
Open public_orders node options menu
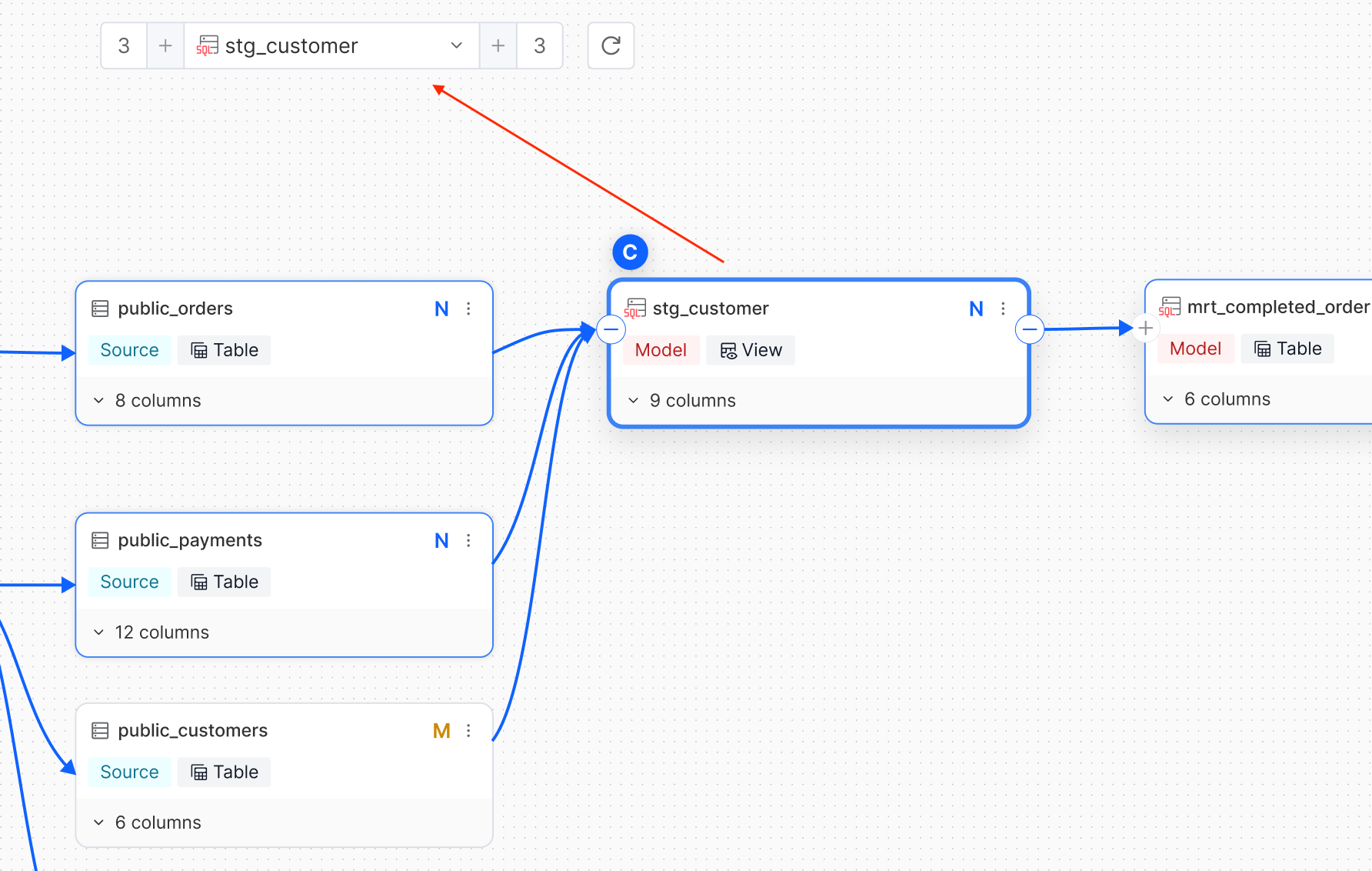click(468, 309)
